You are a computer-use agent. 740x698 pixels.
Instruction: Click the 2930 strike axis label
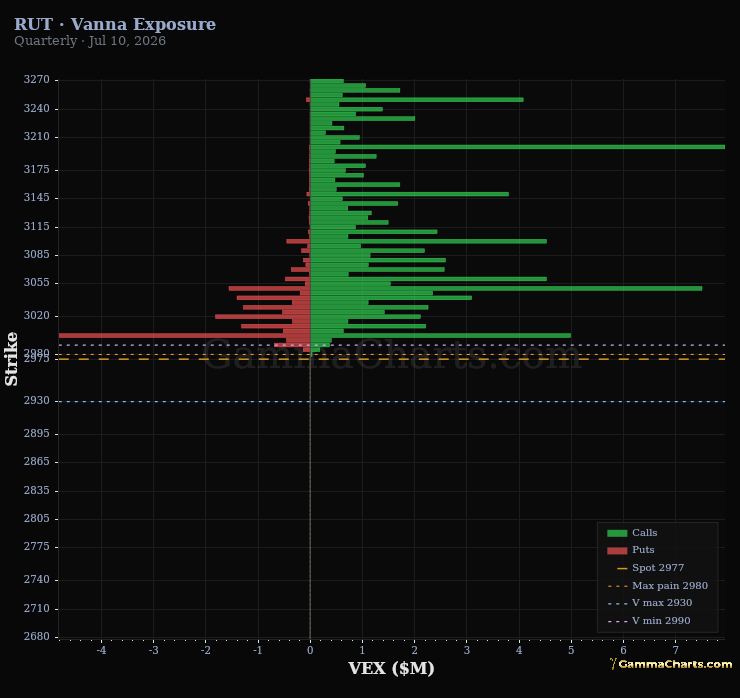[x=36, y=401]
